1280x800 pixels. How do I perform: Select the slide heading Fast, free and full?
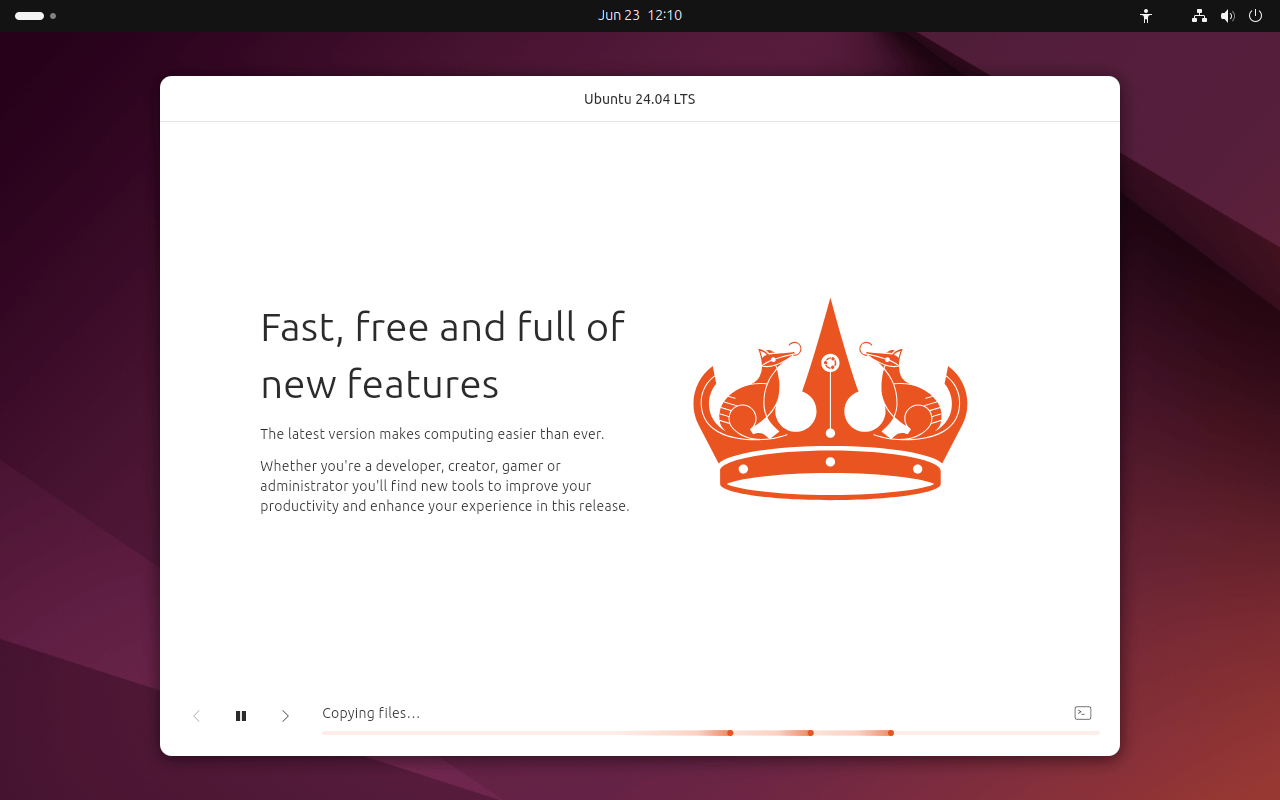pyautogui.click(x=442, y=327)
